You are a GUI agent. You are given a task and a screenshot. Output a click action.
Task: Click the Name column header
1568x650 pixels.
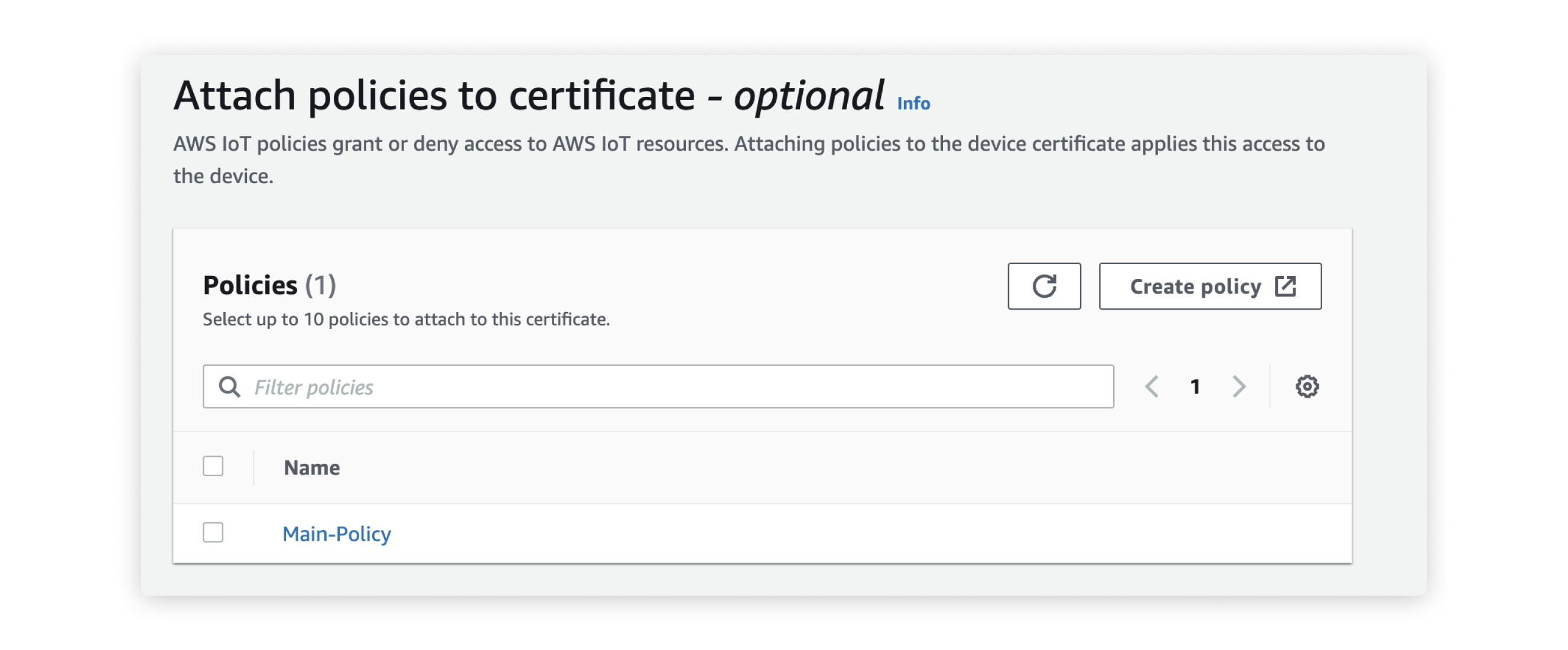[x=312, y=467]
